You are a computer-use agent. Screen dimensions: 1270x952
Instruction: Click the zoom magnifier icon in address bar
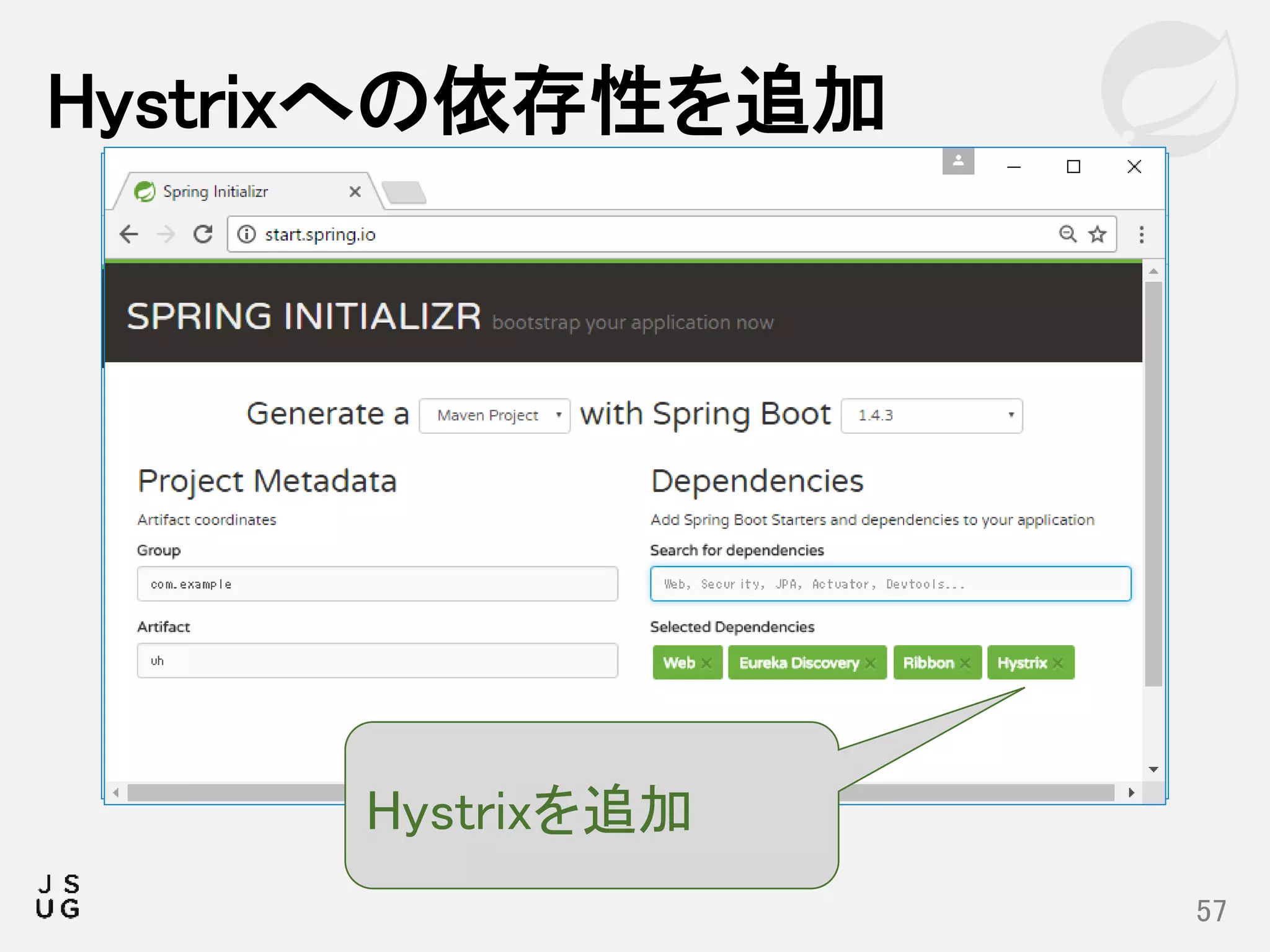pyautogui.click(x=1067, y=234)
